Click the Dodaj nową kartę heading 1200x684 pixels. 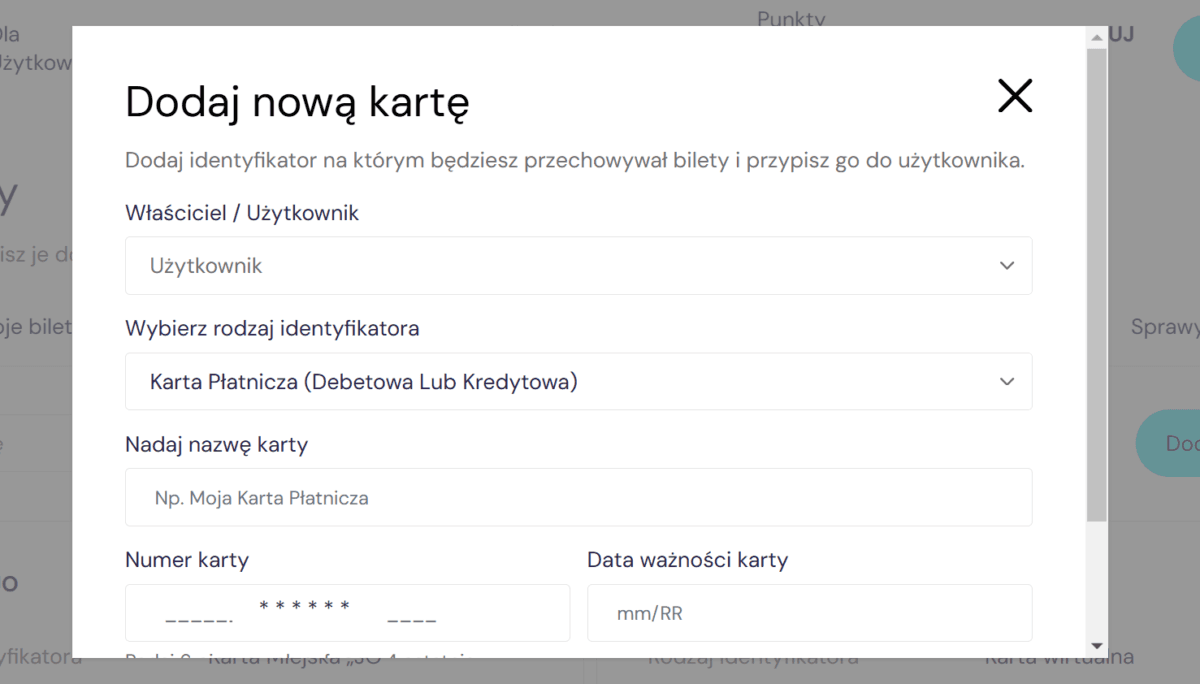coord(297,102)
